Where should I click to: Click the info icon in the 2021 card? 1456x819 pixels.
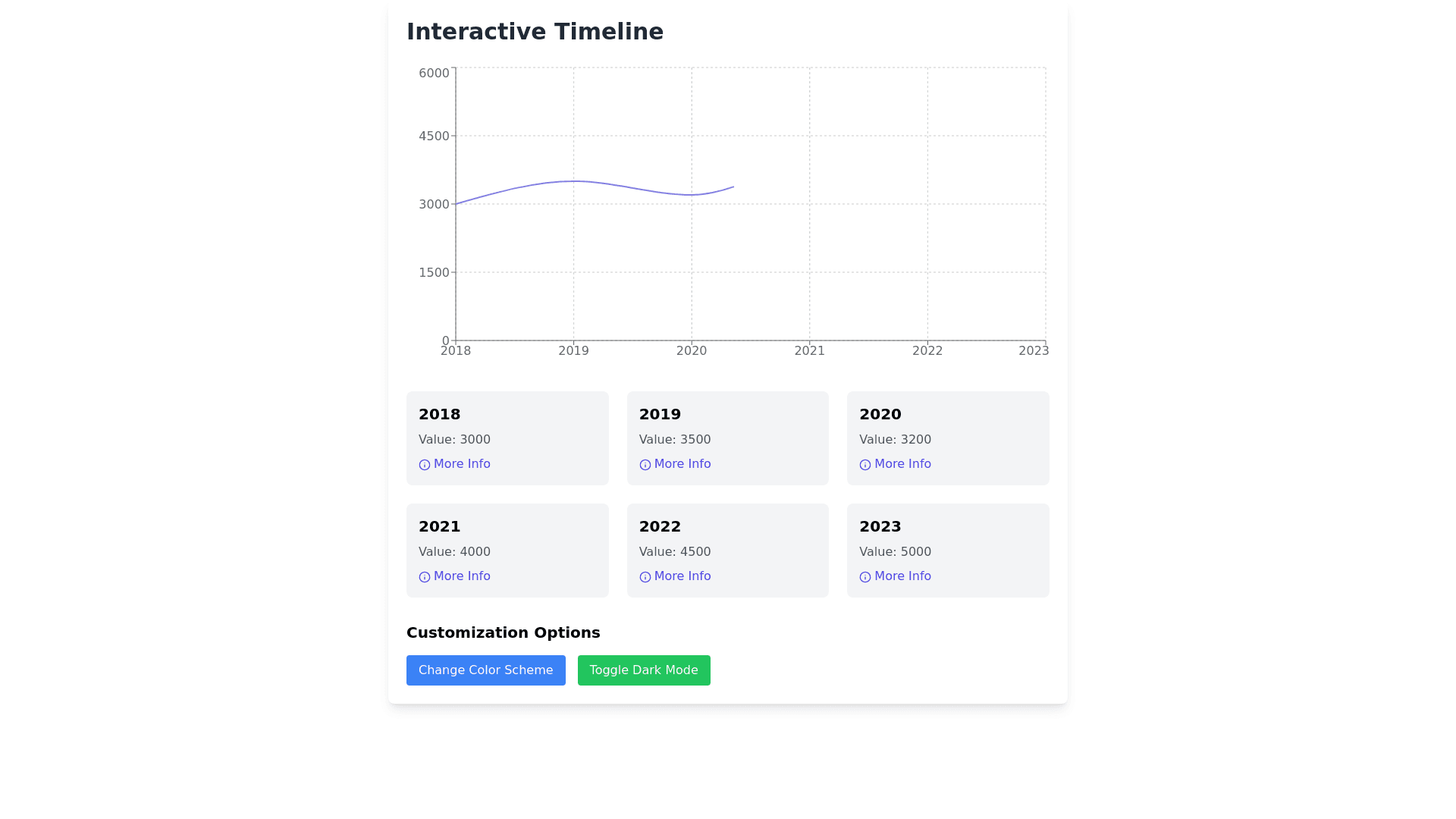coord(424,576)
